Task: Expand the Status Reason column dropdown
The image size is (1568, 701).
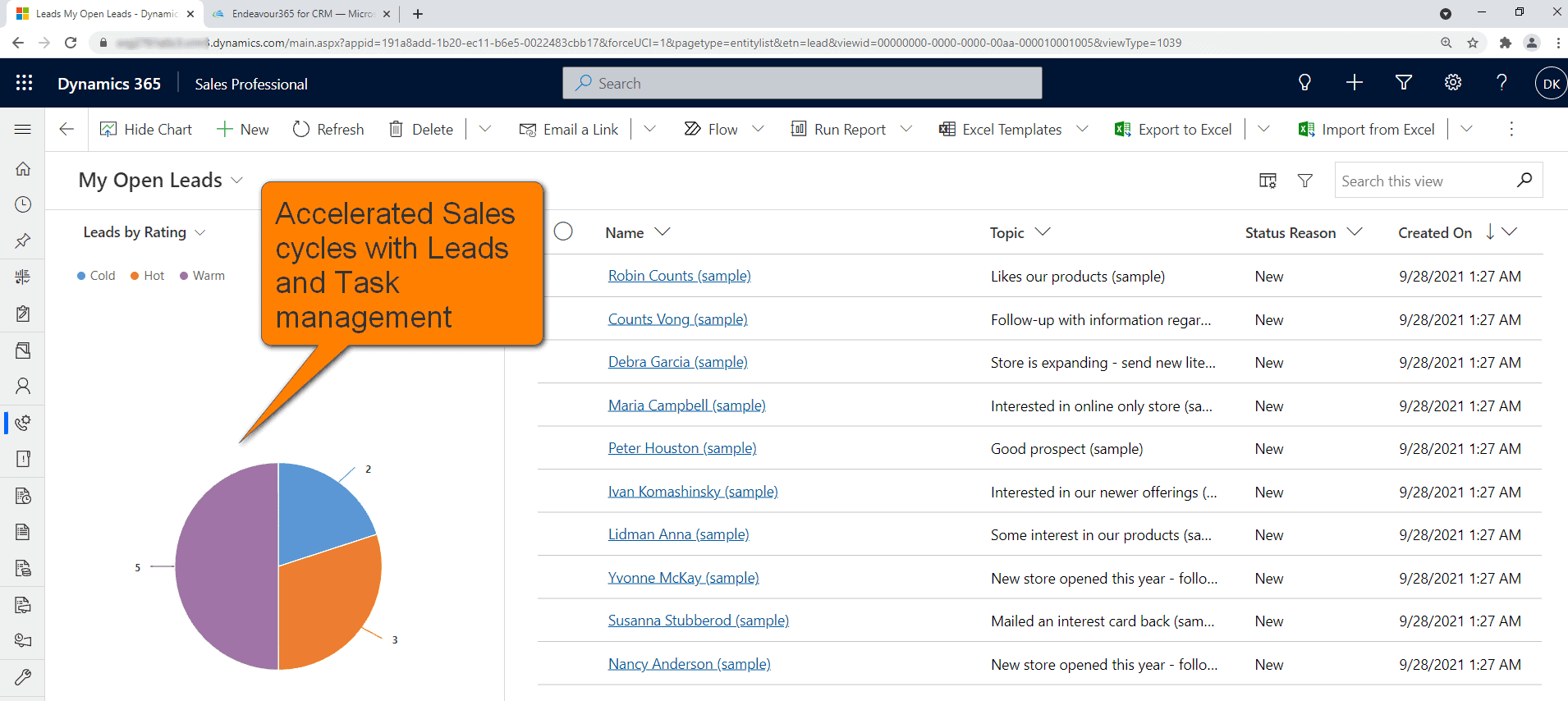Action: (1355, 232)
